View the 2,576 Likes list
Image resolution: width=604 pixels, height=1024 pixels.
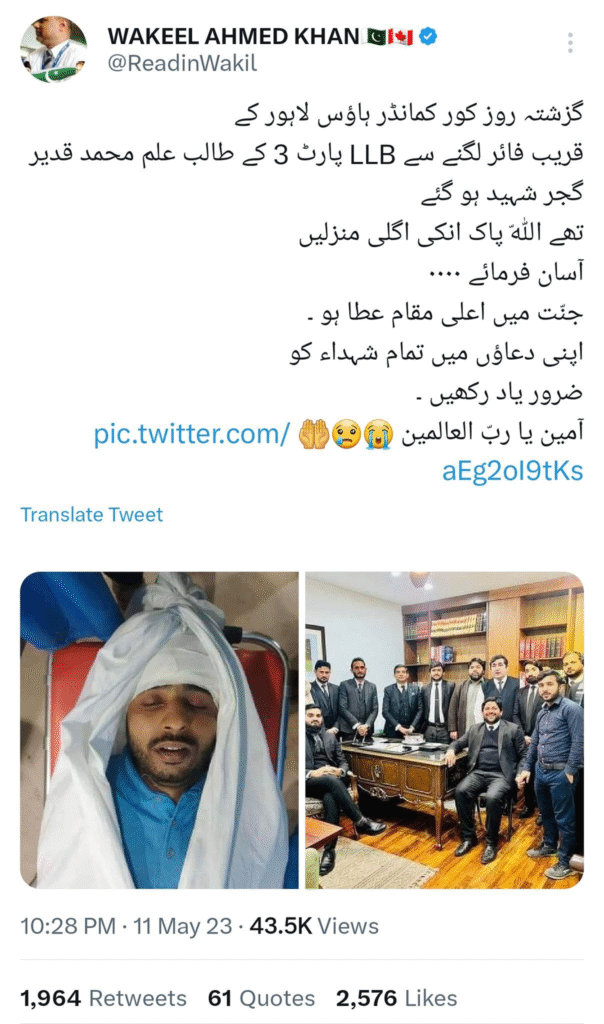[x=396, y=998]
